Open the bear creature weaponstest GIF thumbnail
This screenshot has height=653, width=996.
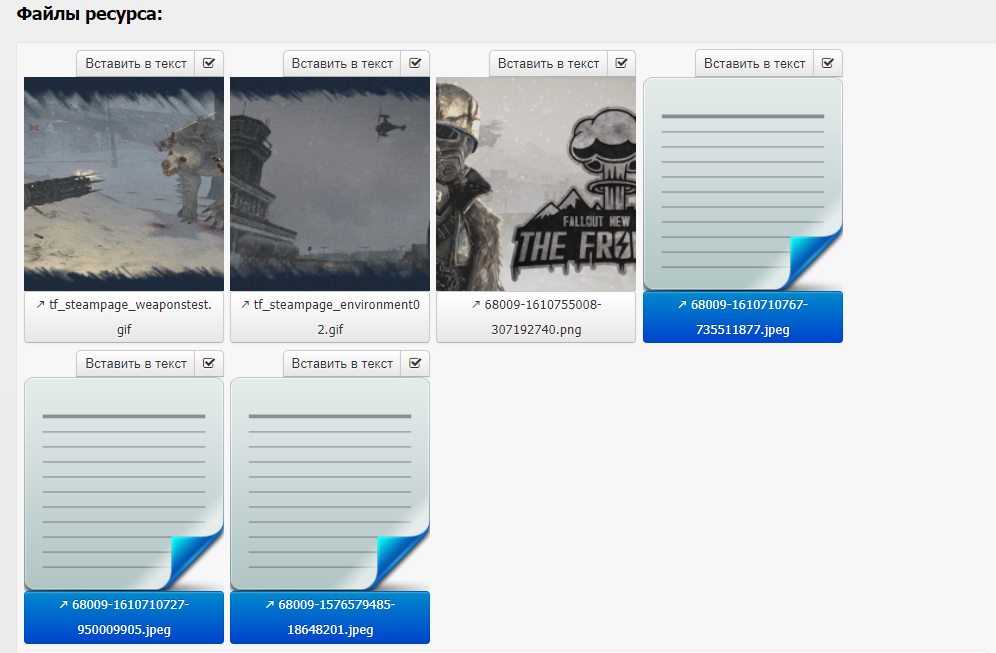pos(124,184)
